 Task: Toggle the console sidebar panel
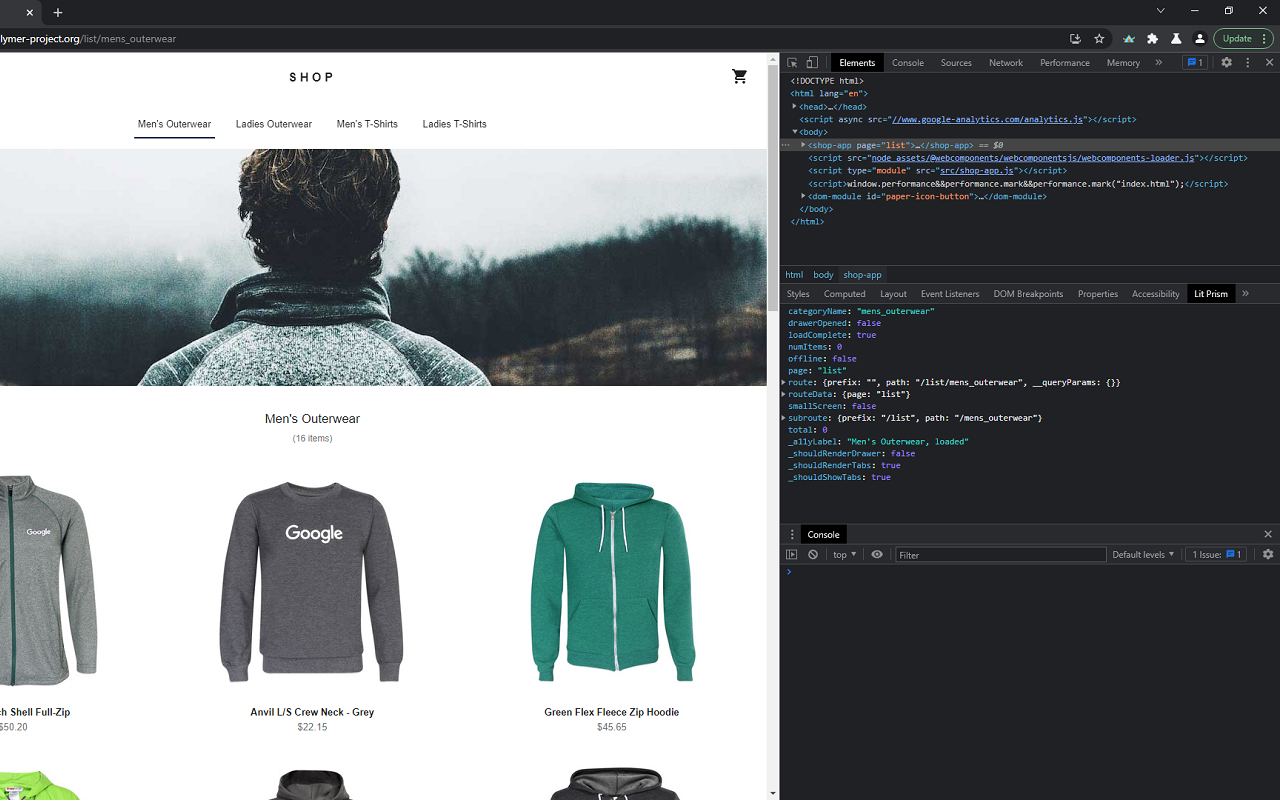click(x=792, y=554)
